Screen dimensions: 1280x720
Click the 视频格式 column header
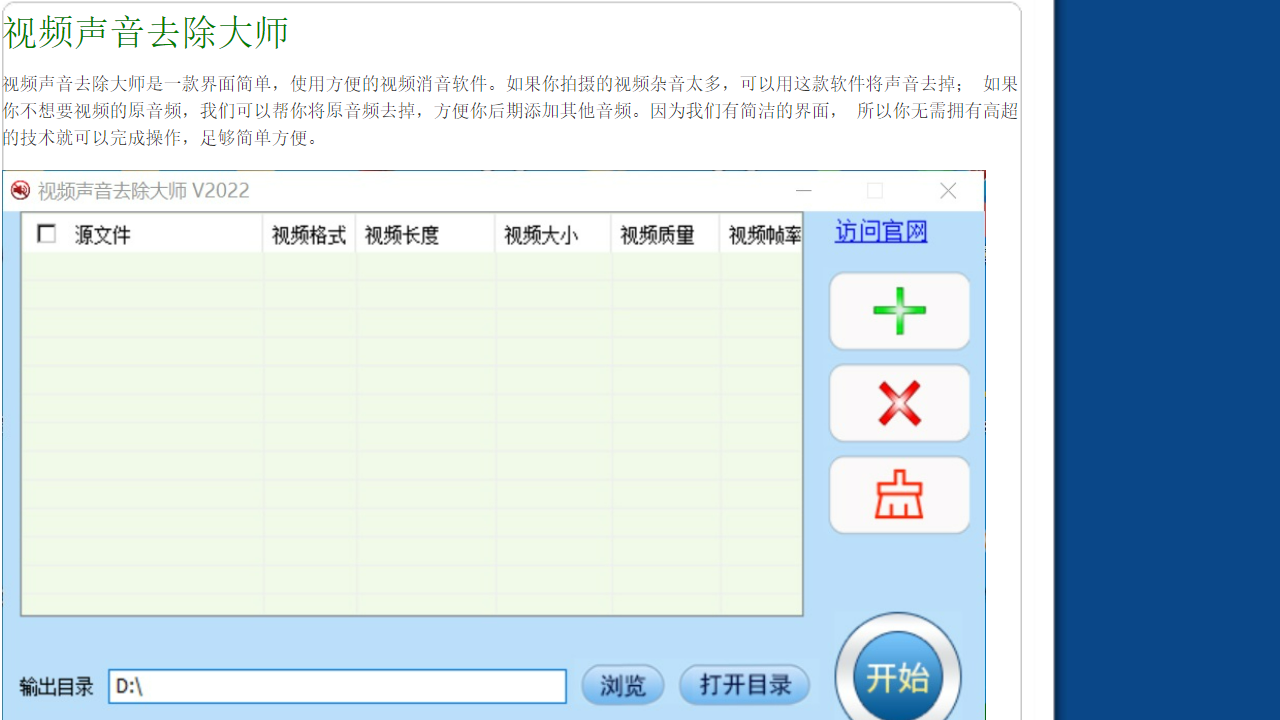(x=307, y=234)
